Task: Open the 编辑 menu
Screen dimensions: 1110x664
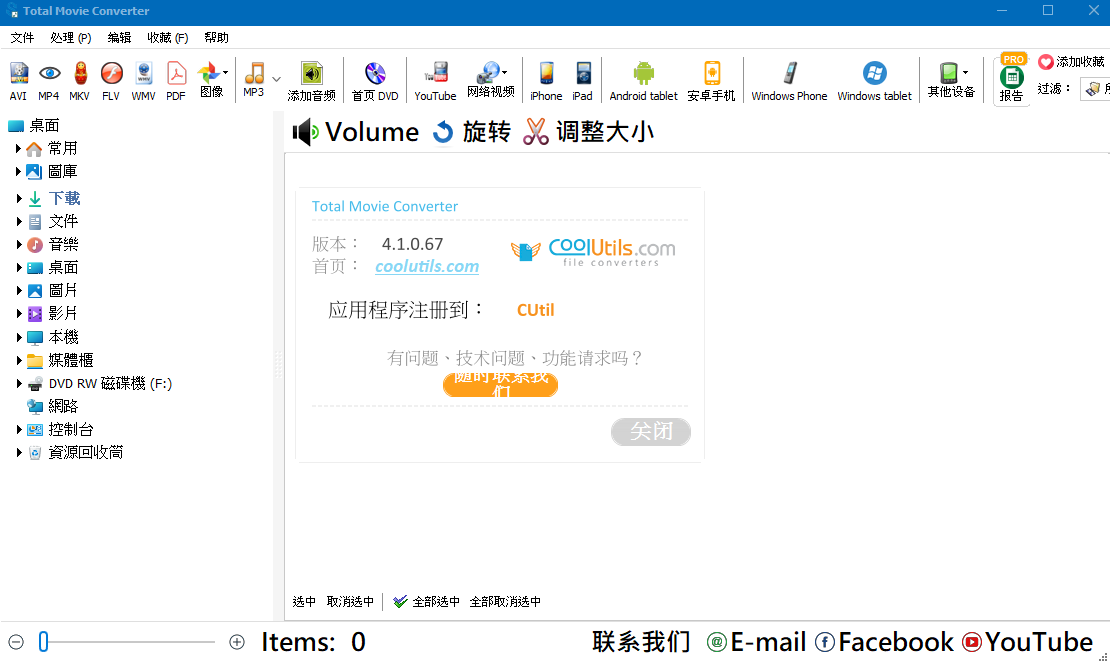Action: pyautogui.click(x=119, y=38)
